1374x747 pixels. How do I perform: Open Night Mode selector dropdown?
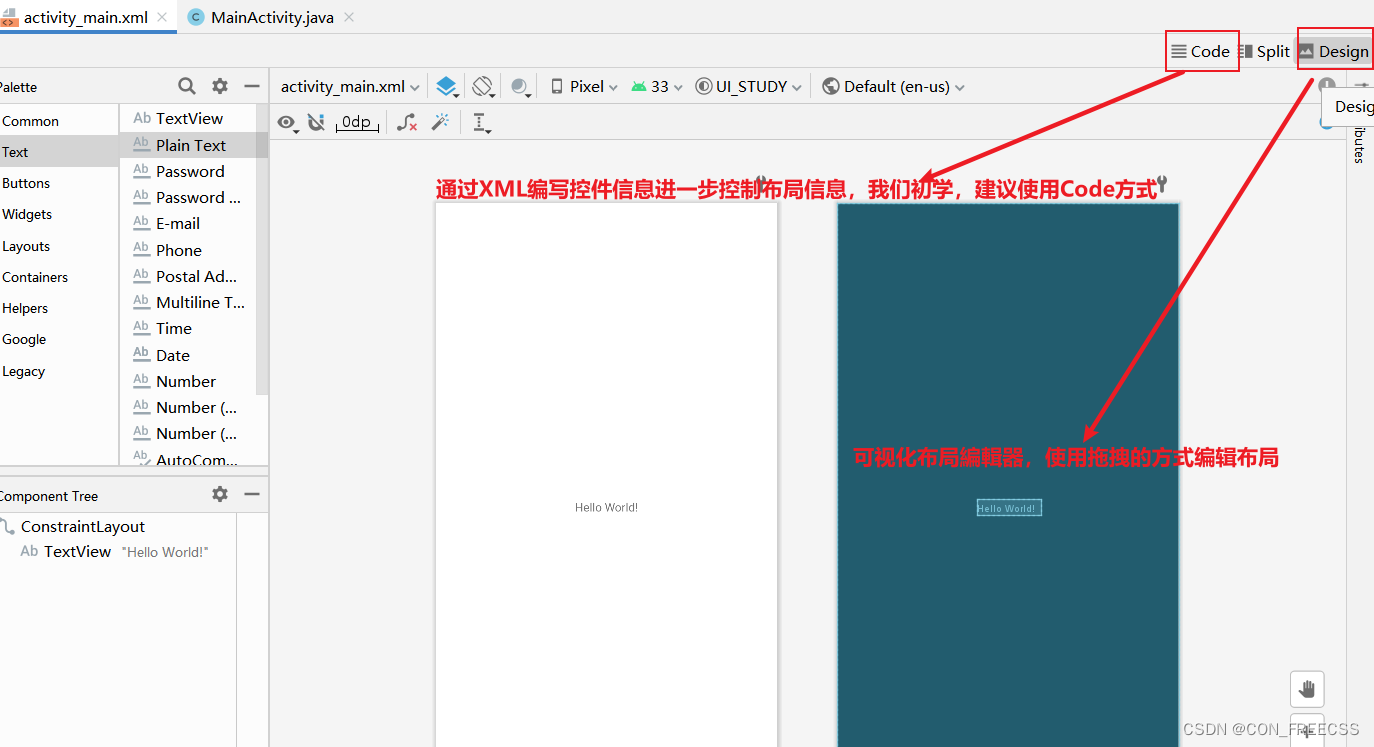coord(521,87)
